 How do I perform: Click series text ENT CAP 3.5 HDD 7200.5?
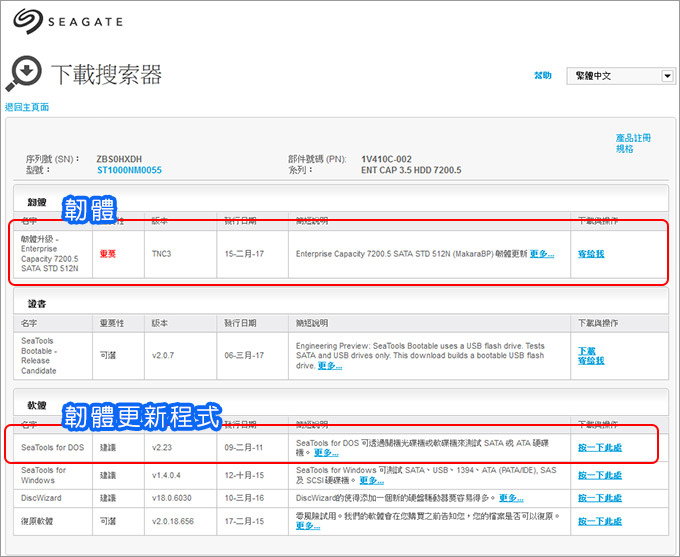pyautogui.click(x=411, y=170)
